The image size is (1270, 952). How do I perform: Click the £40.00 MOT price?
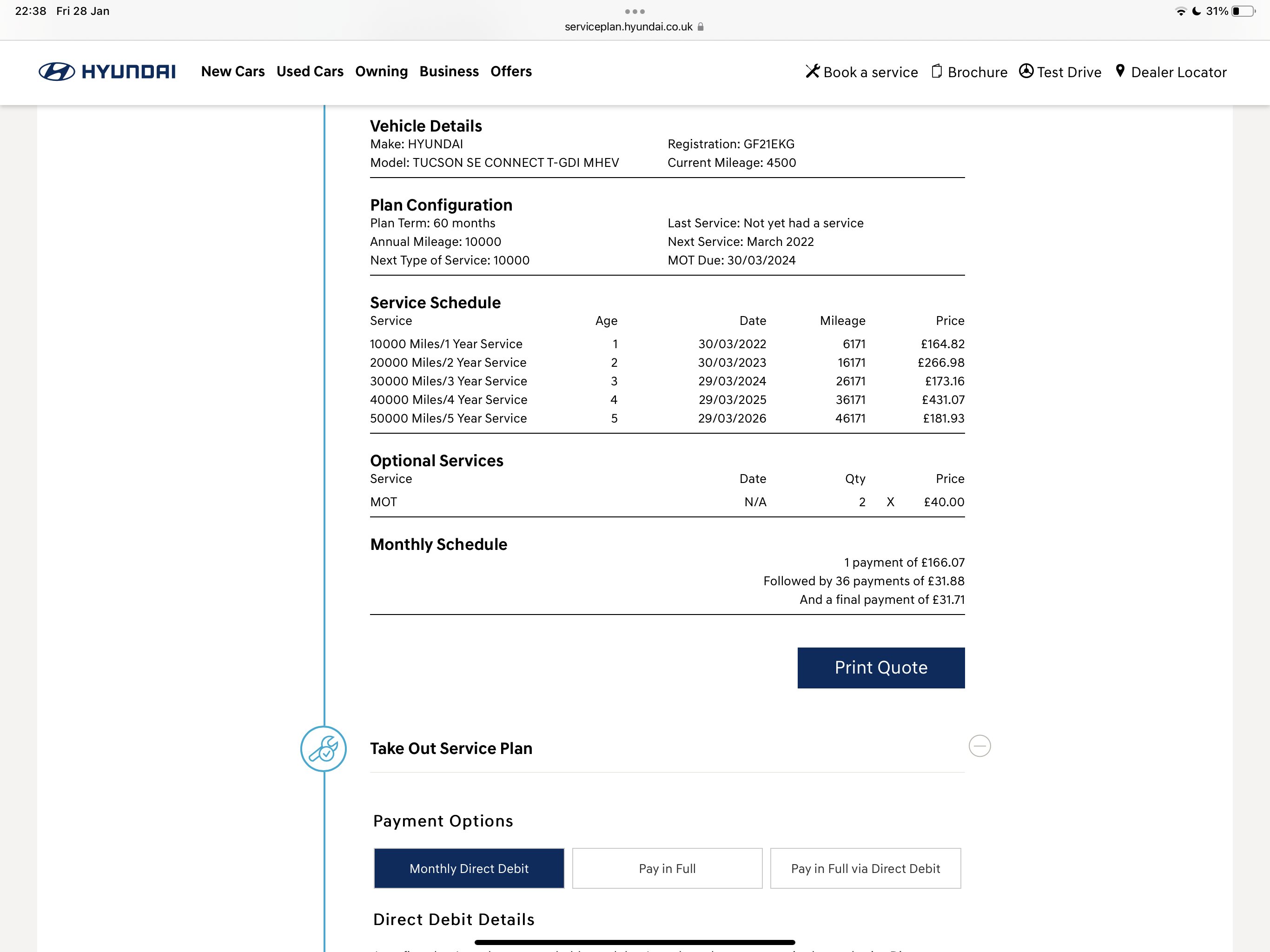[944, 502]
